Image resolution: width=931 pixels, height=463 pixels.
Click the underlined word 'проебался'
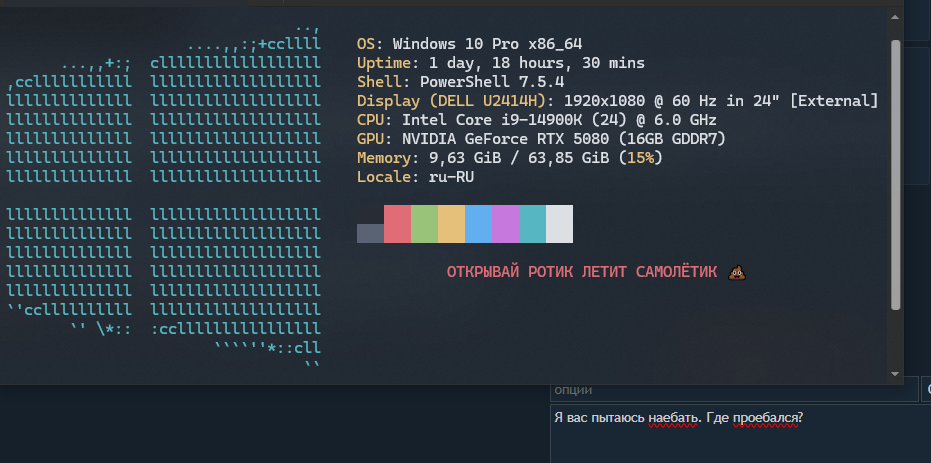pos(767,418)
